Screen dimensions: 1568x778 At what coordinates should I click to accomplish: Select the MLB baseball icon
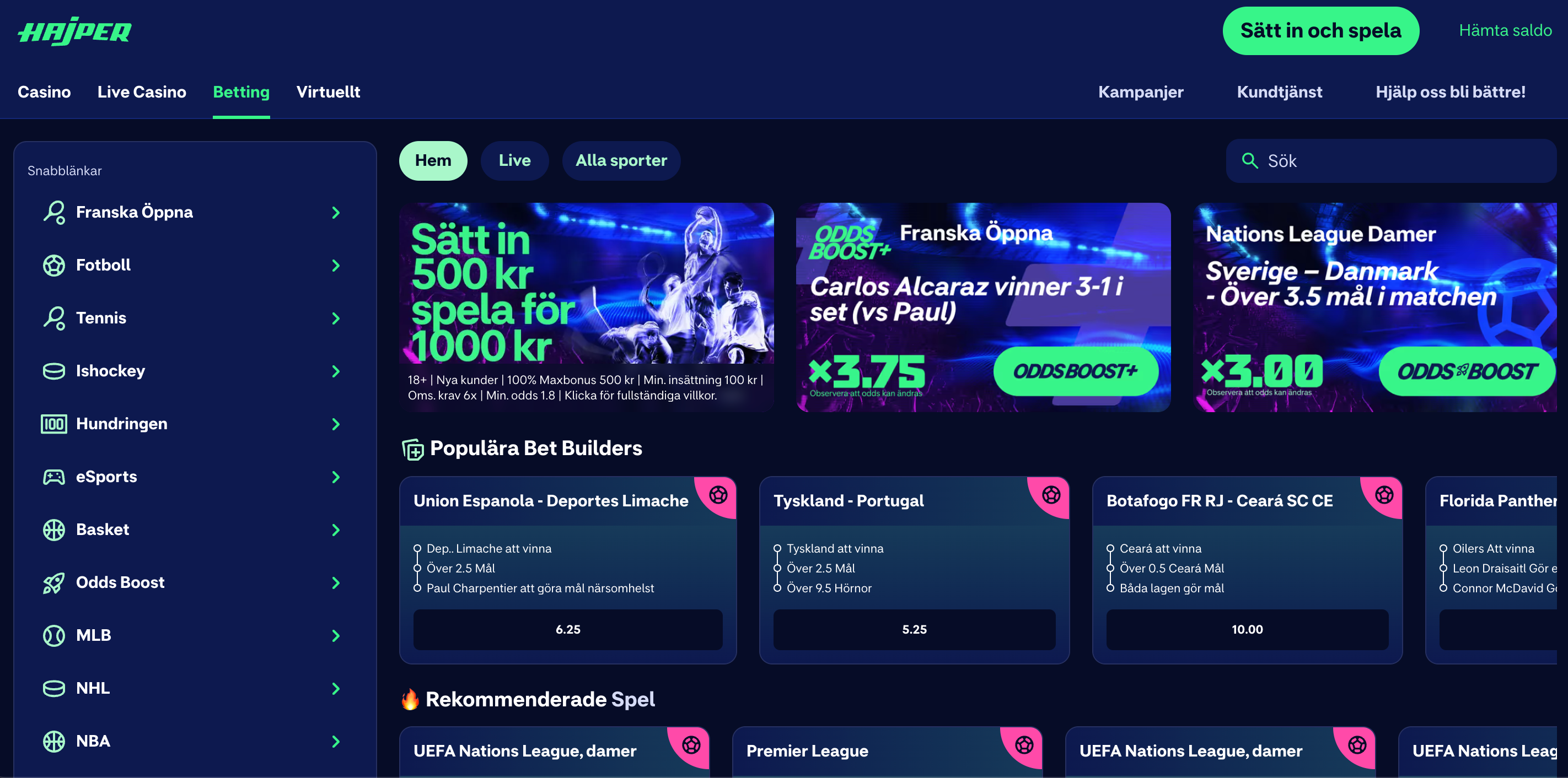(53, 636)
